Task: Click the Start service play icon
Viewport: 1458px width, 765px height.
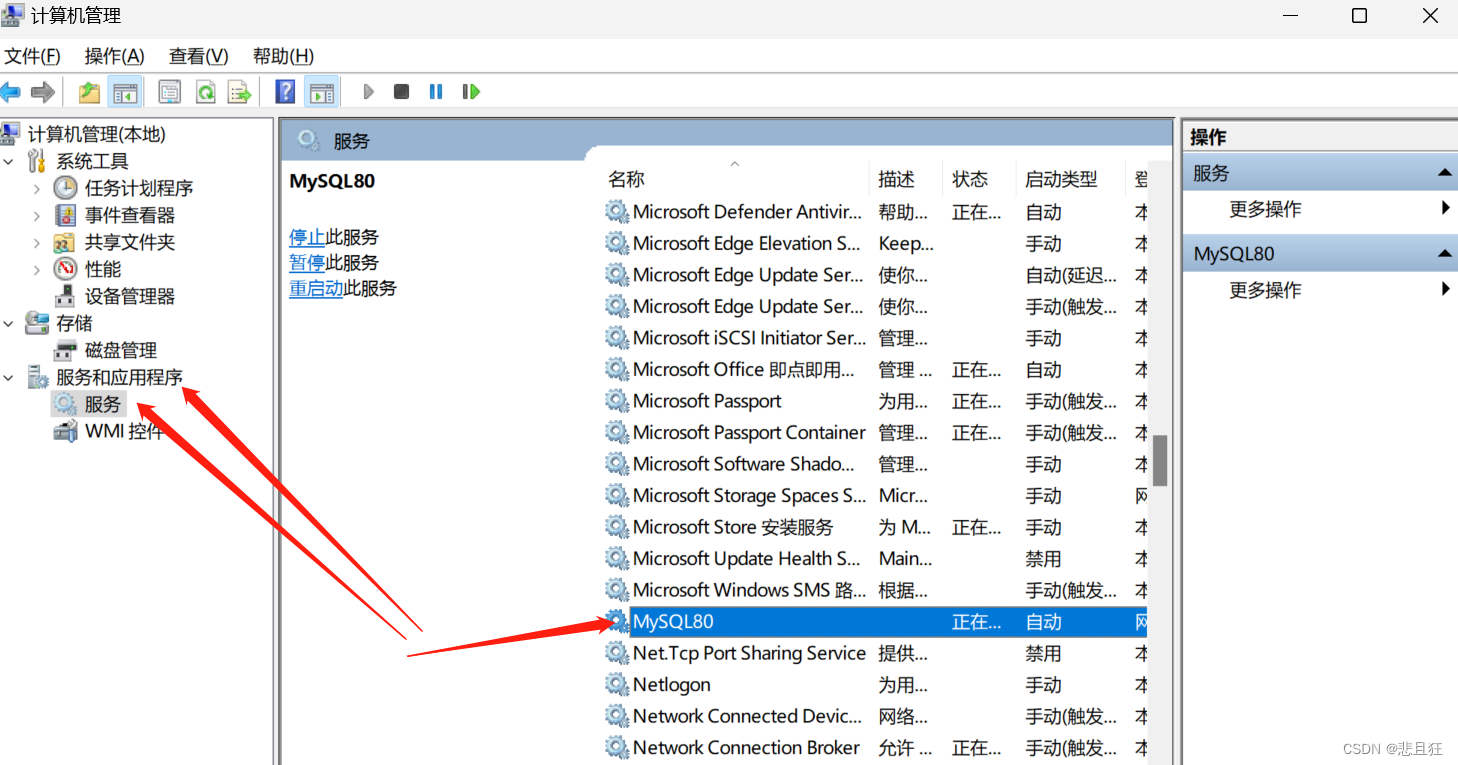Action: 368,92
